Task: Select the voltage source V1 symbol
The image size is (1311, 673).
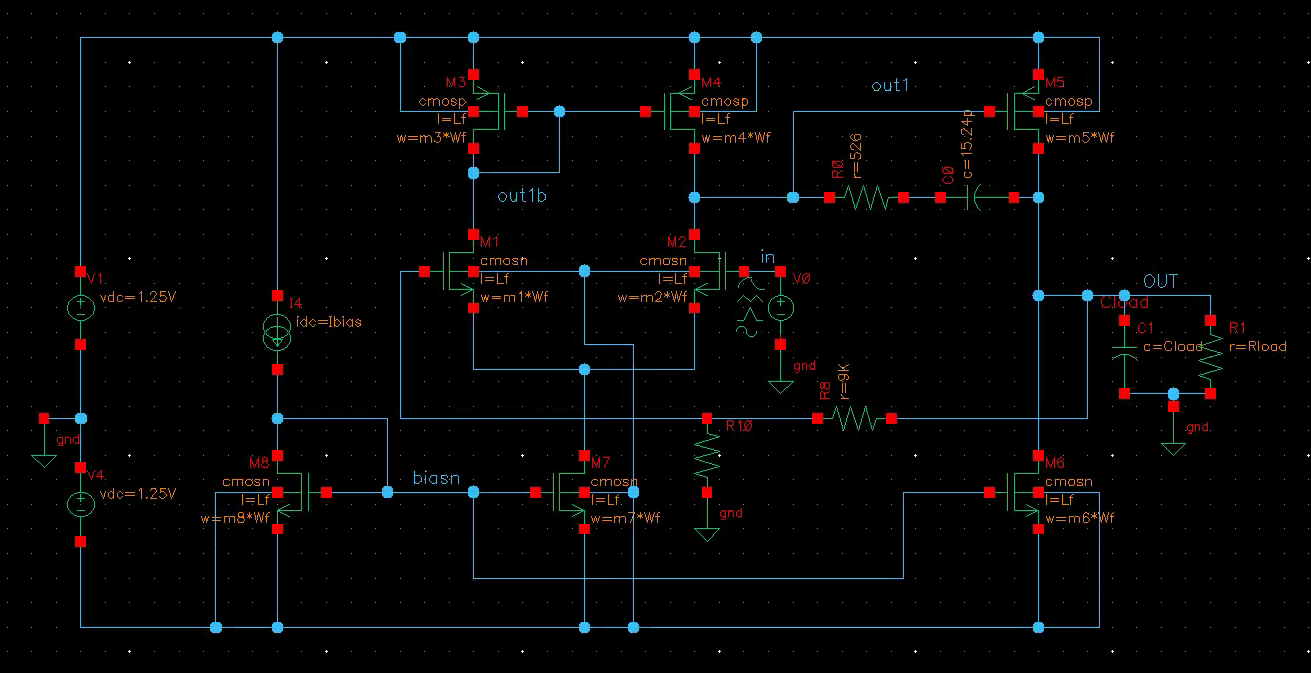Action: (79, 307)
